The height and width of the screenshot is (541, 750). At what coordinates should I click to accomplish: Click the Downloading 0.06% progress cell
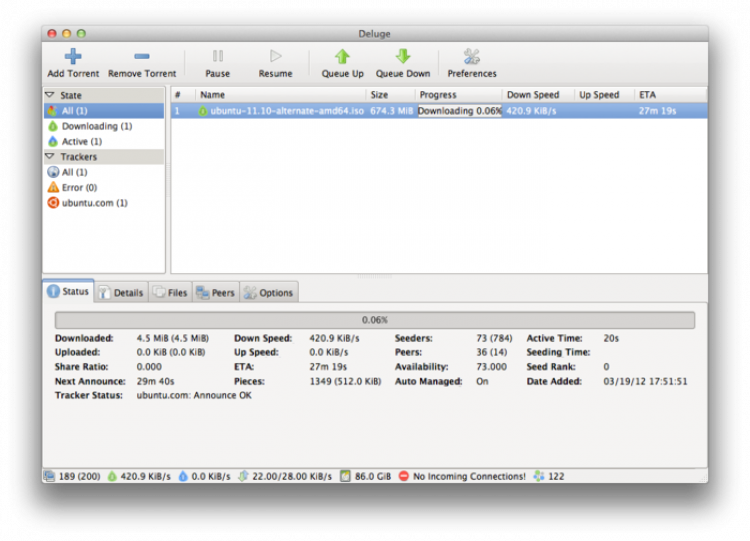[459, 110]
